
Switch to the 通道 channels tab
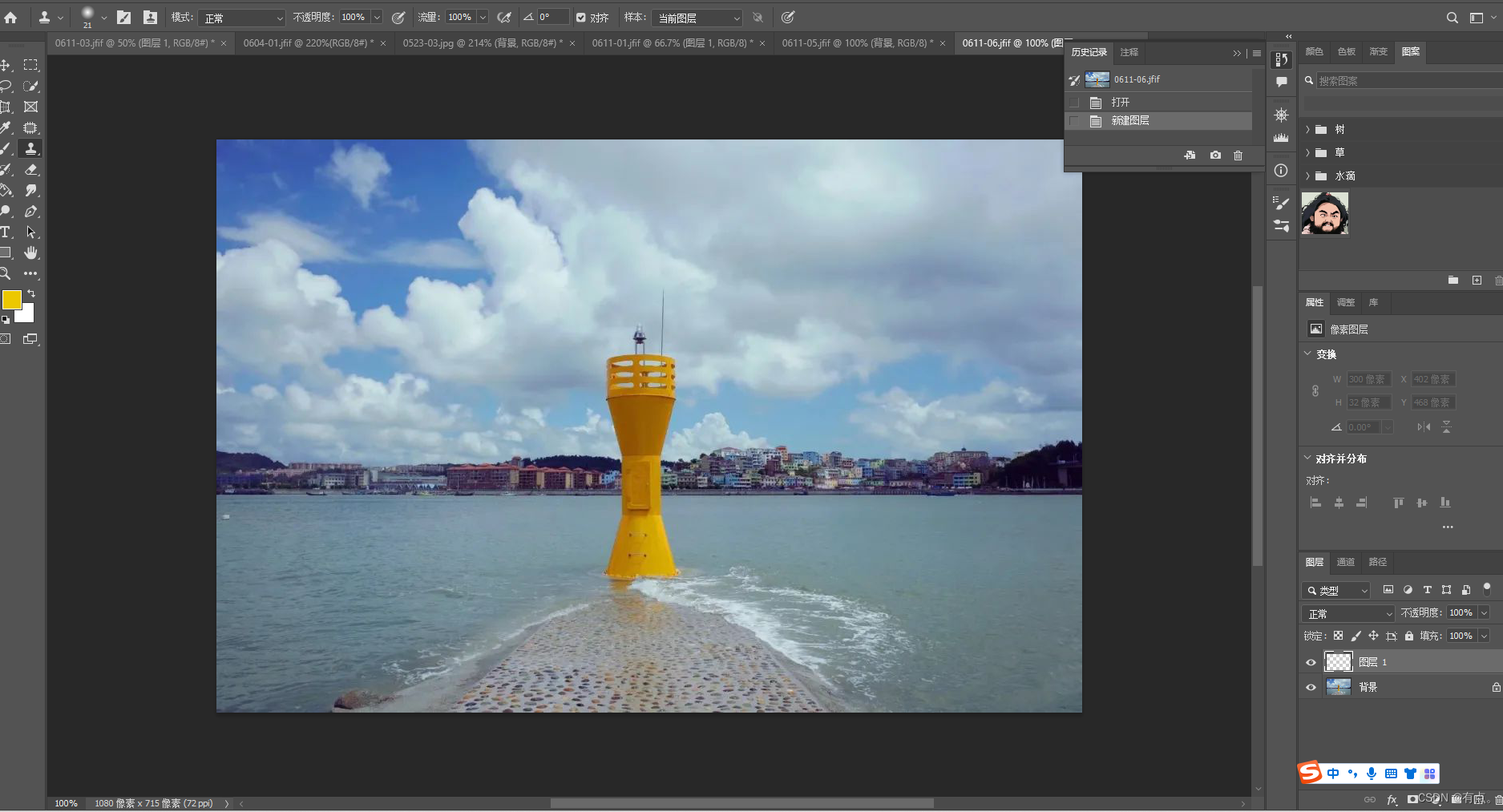point(1345,562)
